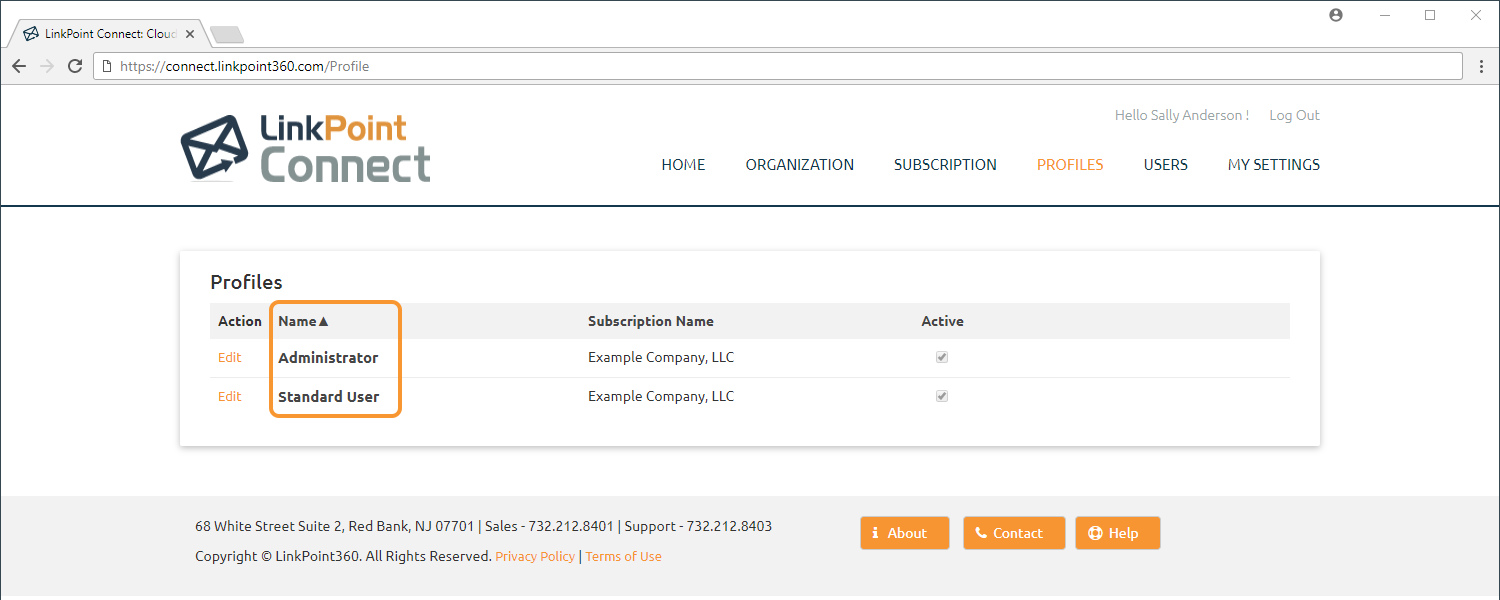The image size is (1500, 600).
Task: Open the USERS menu item
Action: (1166, 165)
